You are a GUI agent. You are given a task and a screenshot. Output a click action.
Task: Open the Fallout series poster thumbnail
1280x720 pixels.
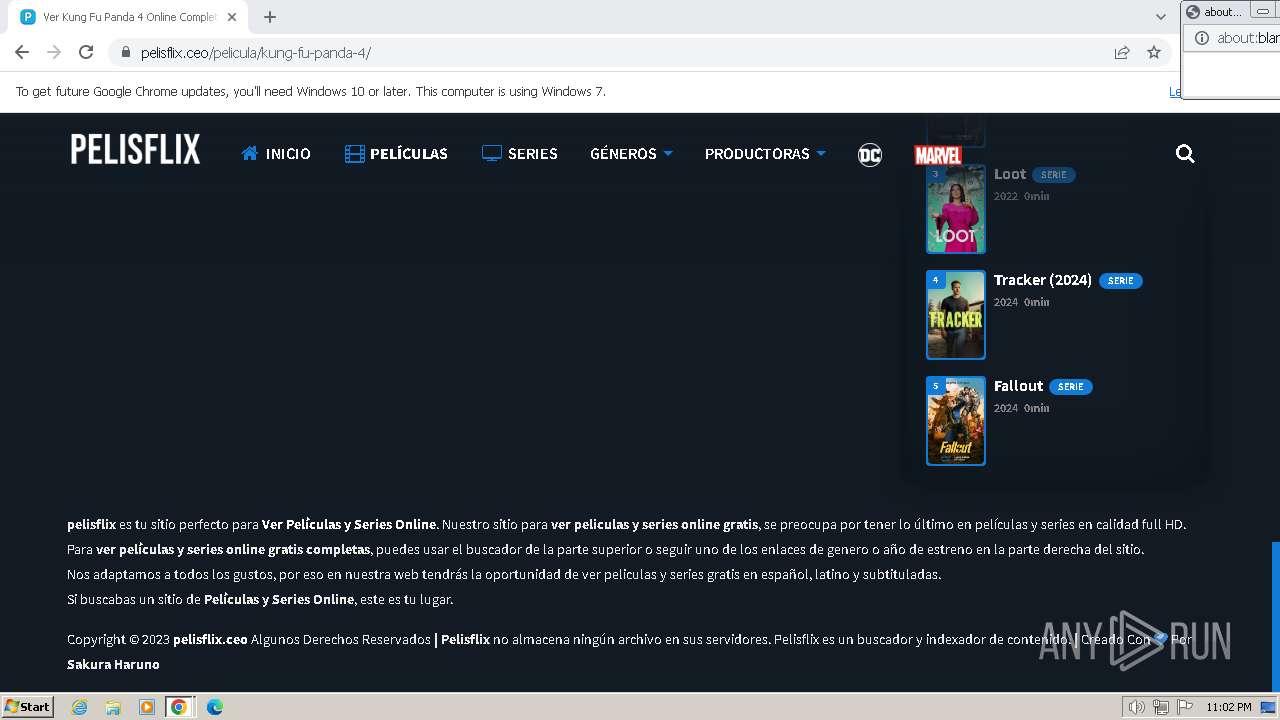(x=956, y=421)
